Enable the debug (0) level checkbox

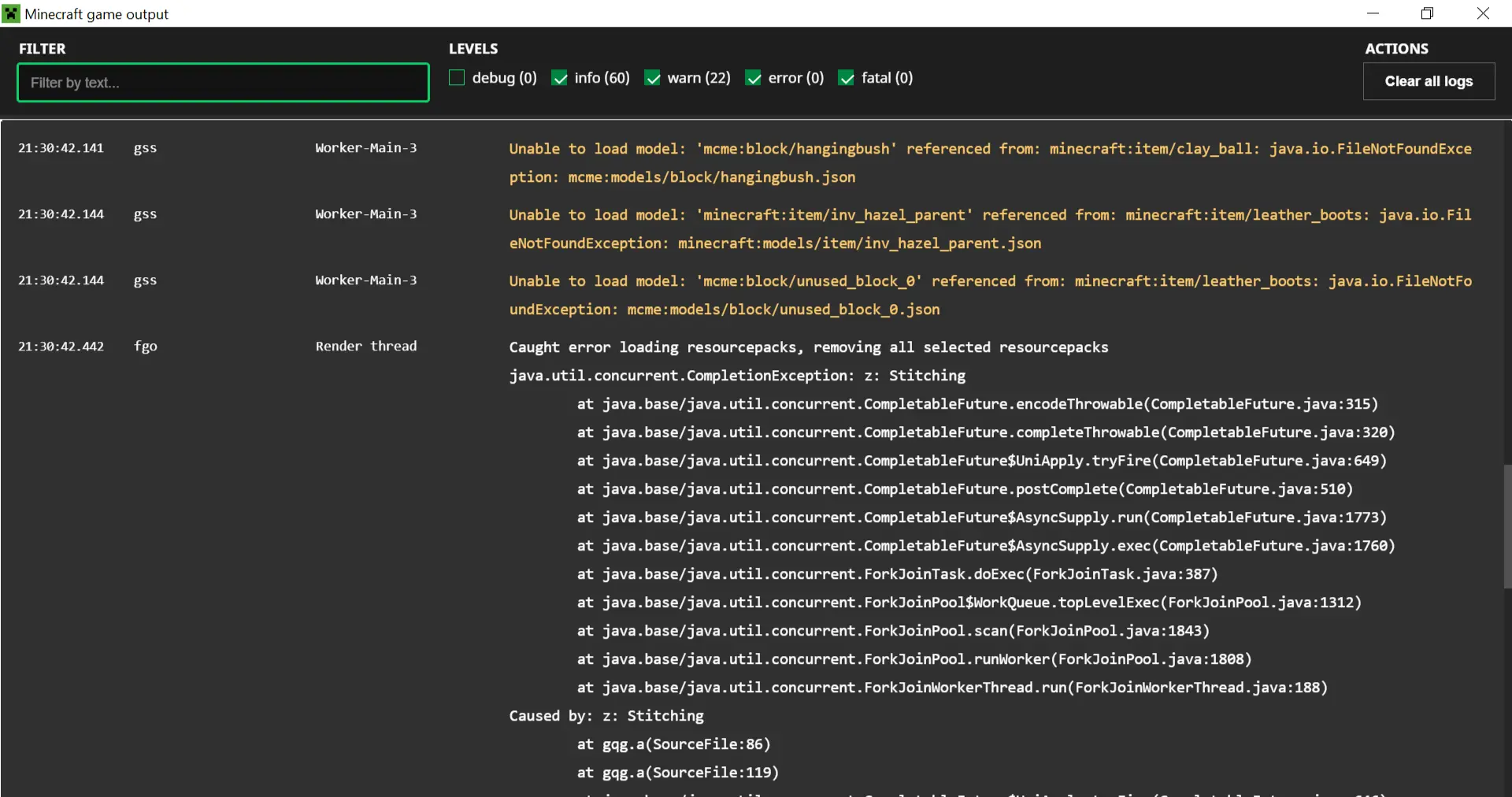pos(457,78)
